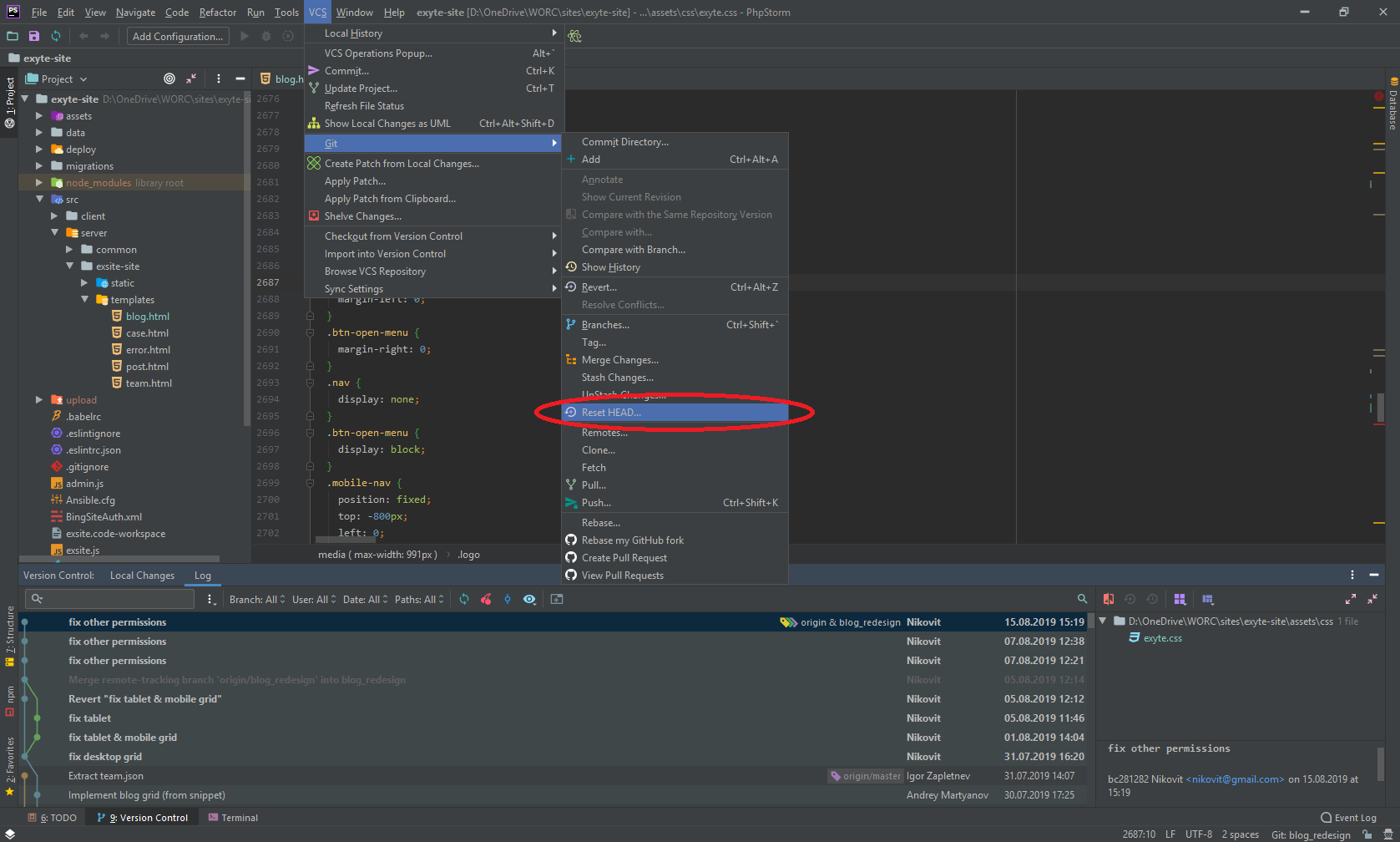
Task: Collapse all in changed files pane
Action: 1372,599
